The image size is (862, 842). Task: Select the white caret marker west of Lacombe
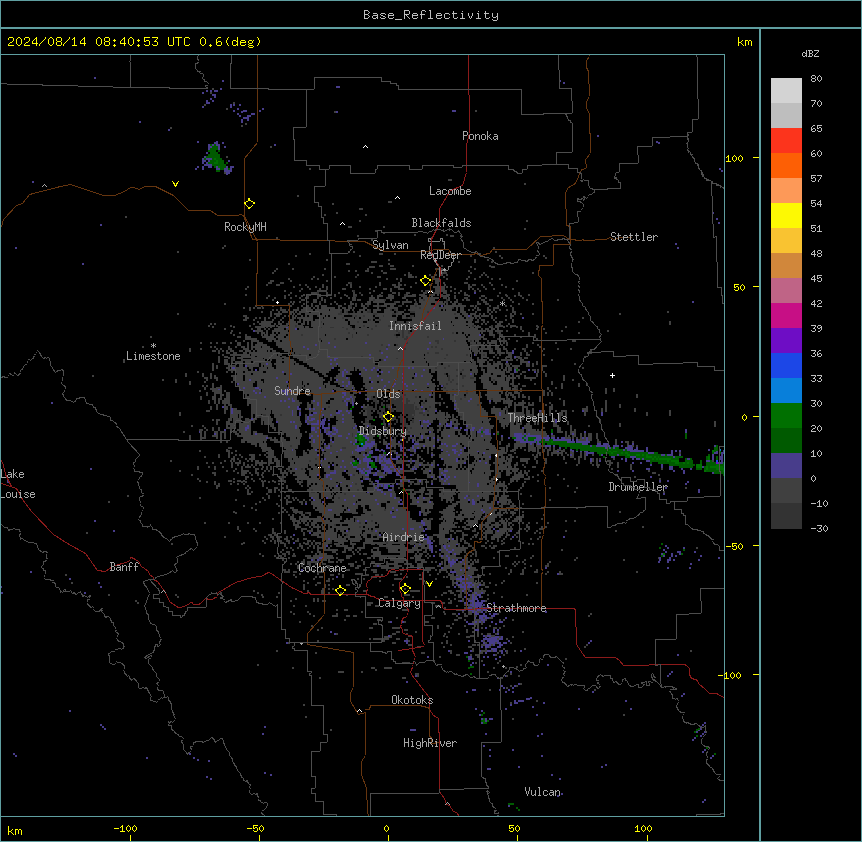tap(397, 198)
